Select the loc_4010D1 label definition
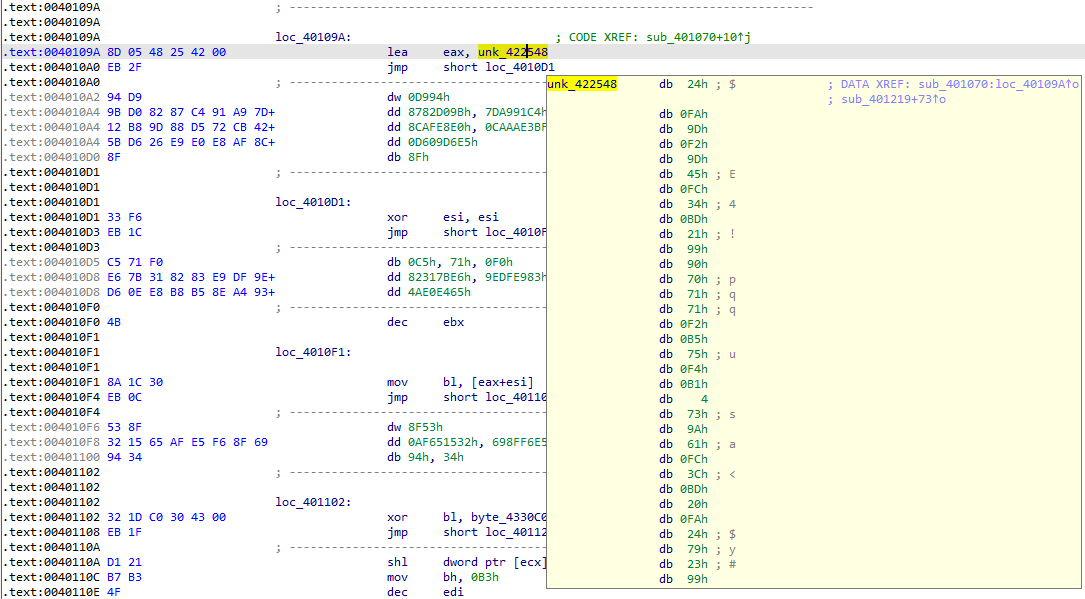Image resolution: width=1085 pixels, height=599 pixels. coord(313,203)
